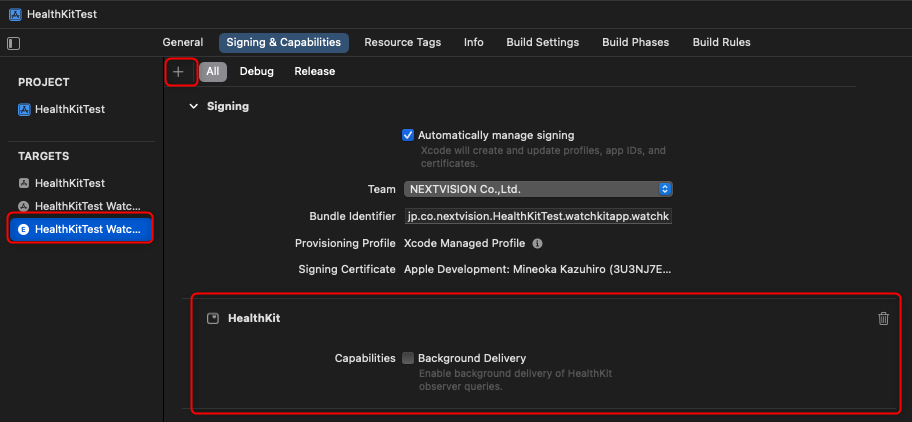Screen dimensions: 912x422
Task: Open the Team dropdown menu
Action: (538, 189)
